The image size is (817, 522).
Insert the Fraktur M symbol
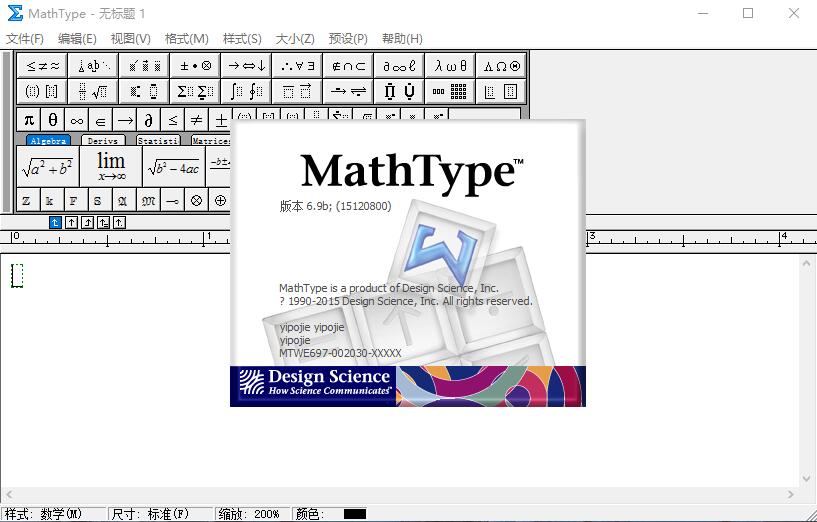pyautogui.click(x=148, y=200)
